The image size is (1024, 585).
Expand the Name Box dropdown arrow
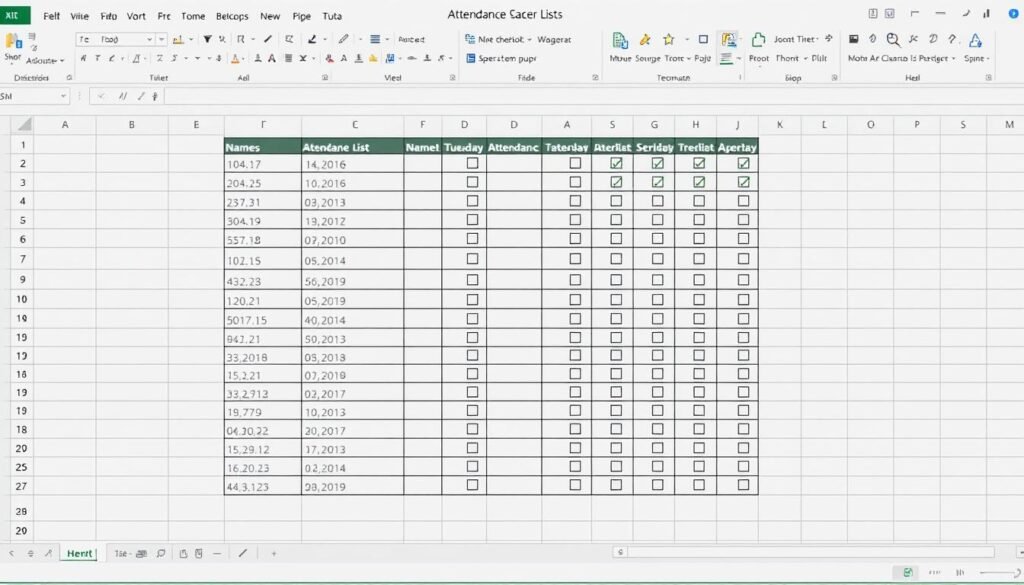pos(64,96)
